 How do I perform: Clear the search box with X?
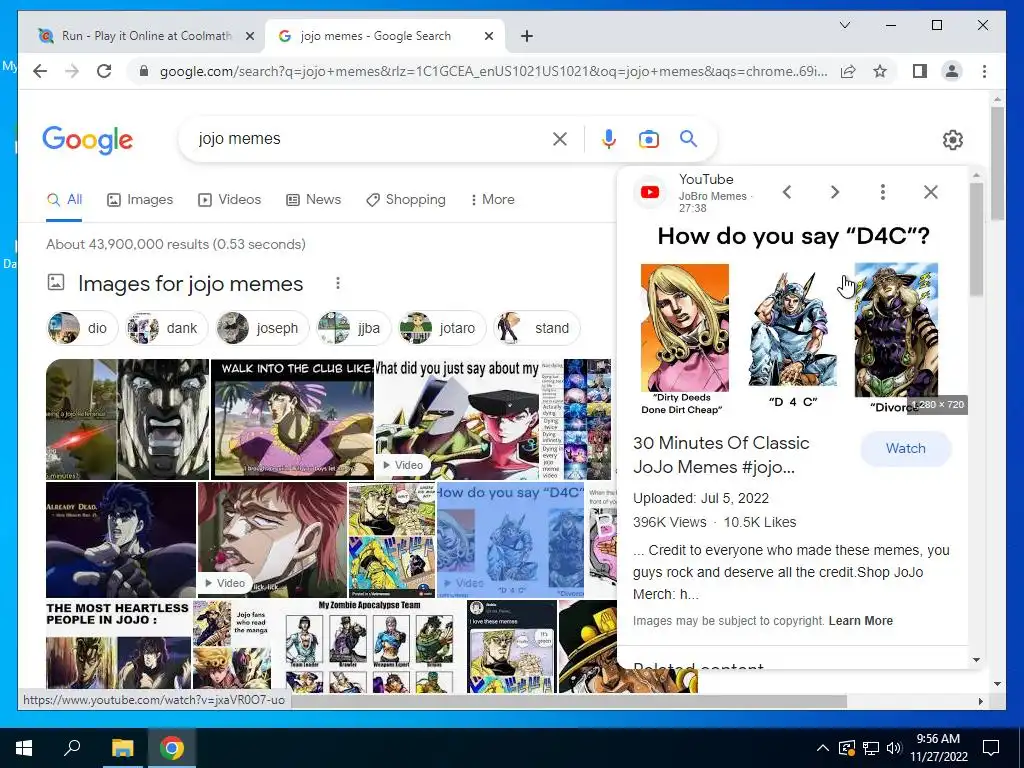click(560, 138)
